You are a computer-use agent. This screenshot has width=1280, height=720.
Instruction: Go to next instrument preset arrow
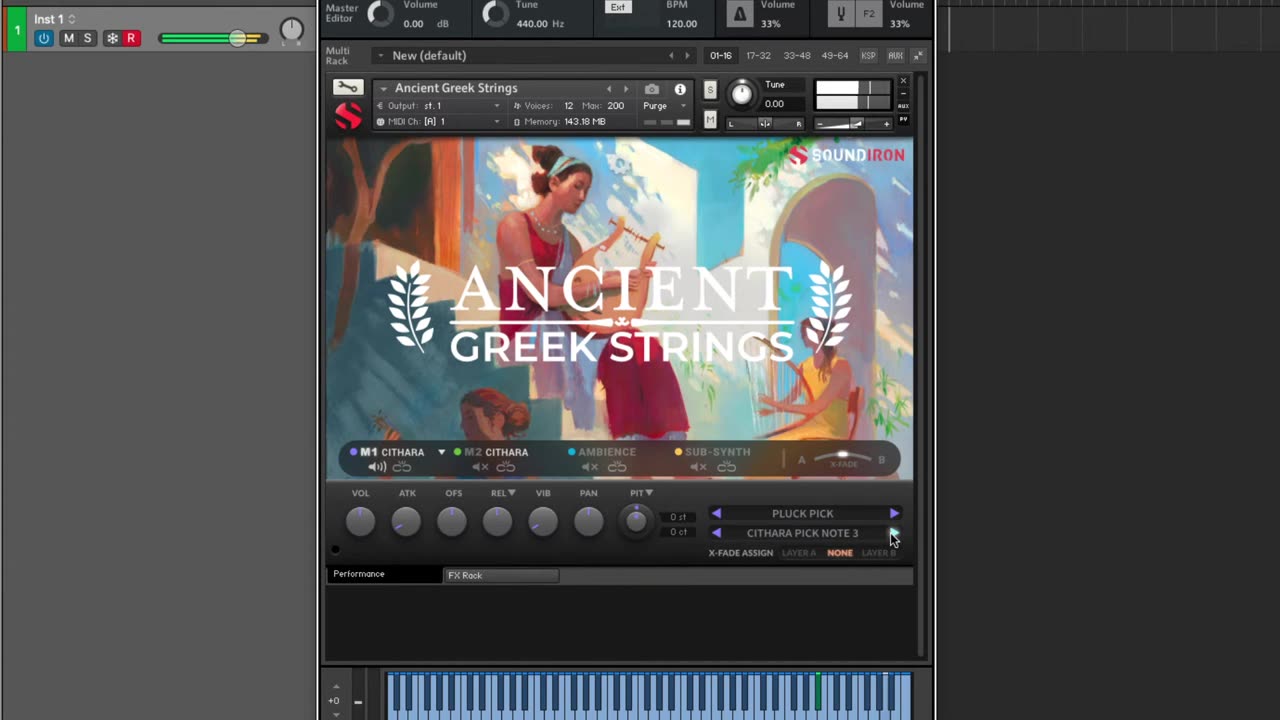[626, 89]
